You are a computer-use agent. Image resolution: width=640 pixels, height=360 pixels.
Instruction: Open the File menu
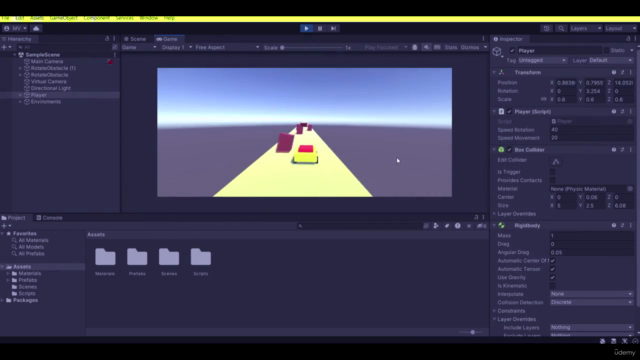(x=5, y=18)
